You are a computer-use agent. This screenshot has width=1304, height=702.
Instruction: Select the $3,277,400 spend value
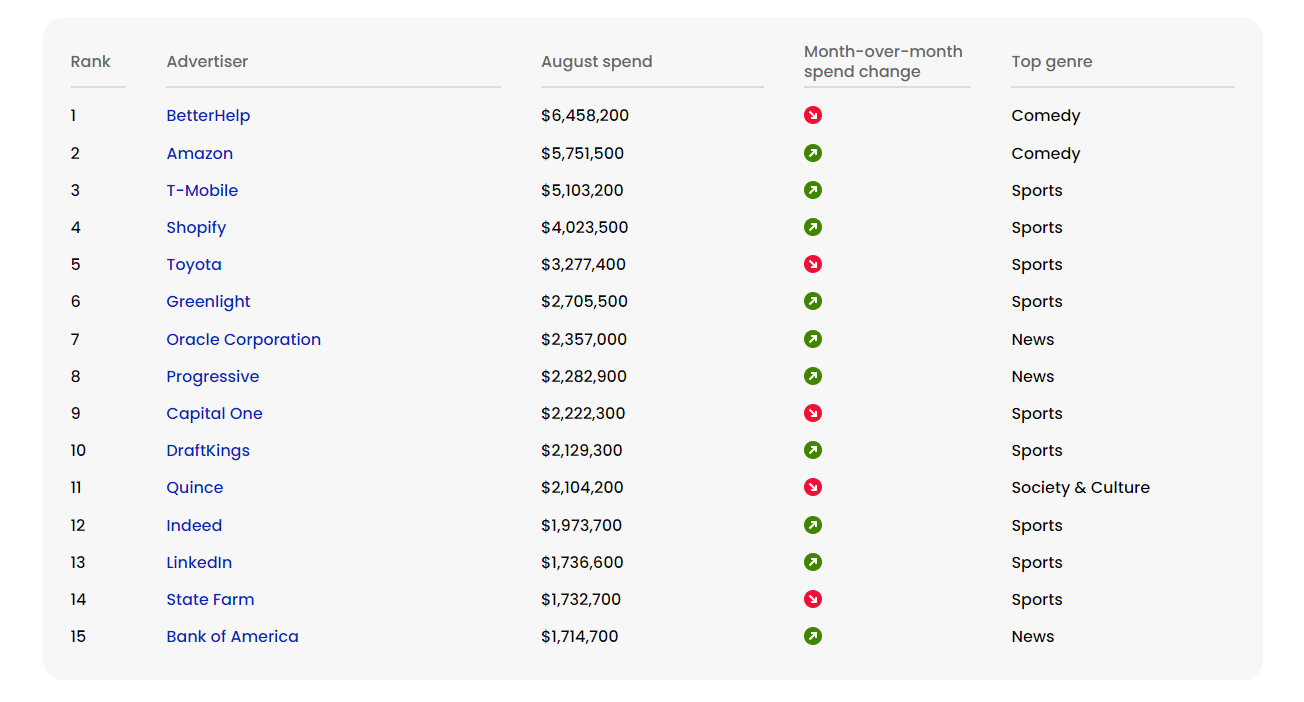[x=583, y=264]
